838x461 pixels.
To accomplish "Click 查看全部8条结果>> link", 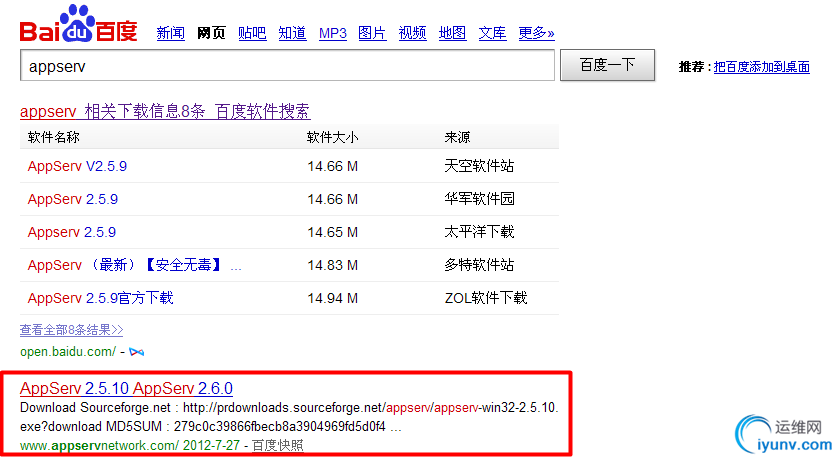I will tap(72, 330).
